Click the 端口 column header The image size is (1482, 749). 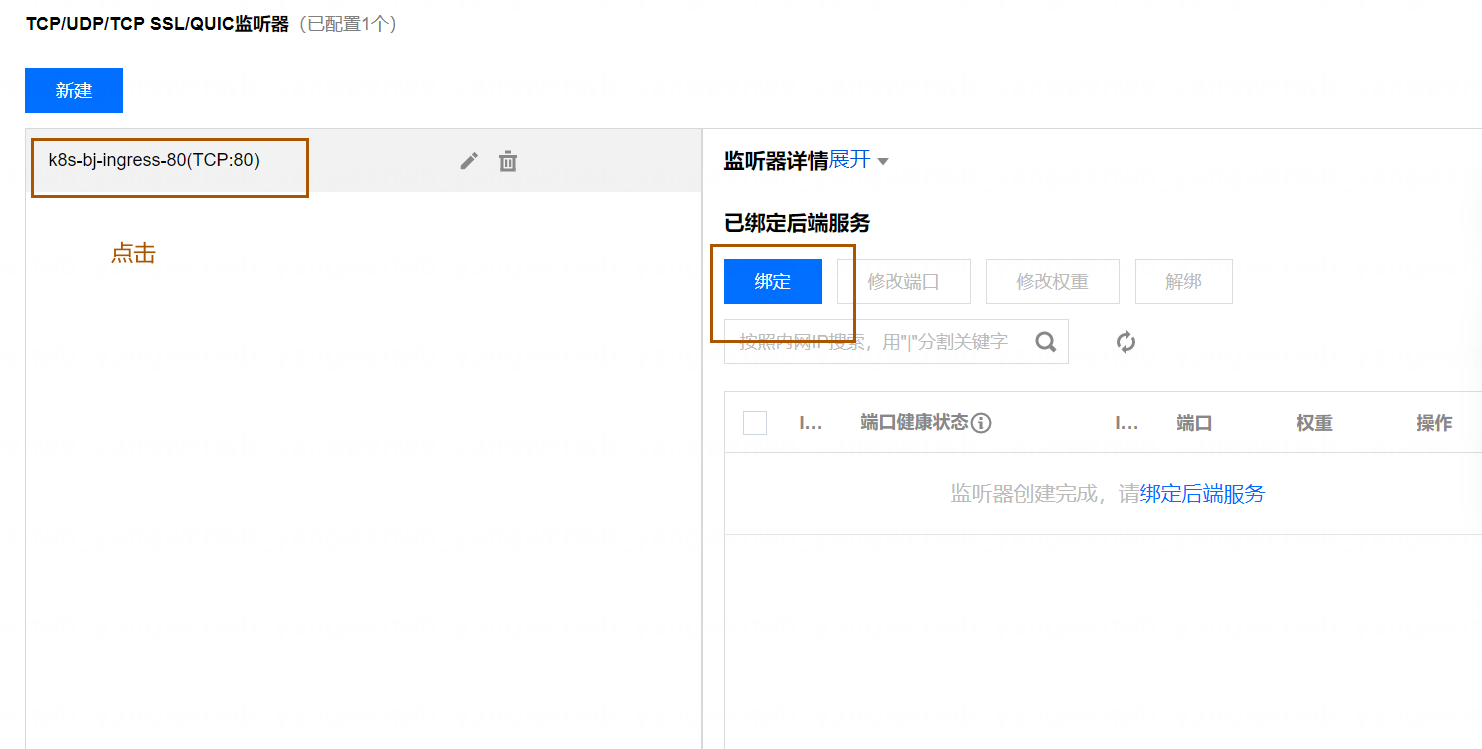pyautogui.click(x=1194, y=423)
